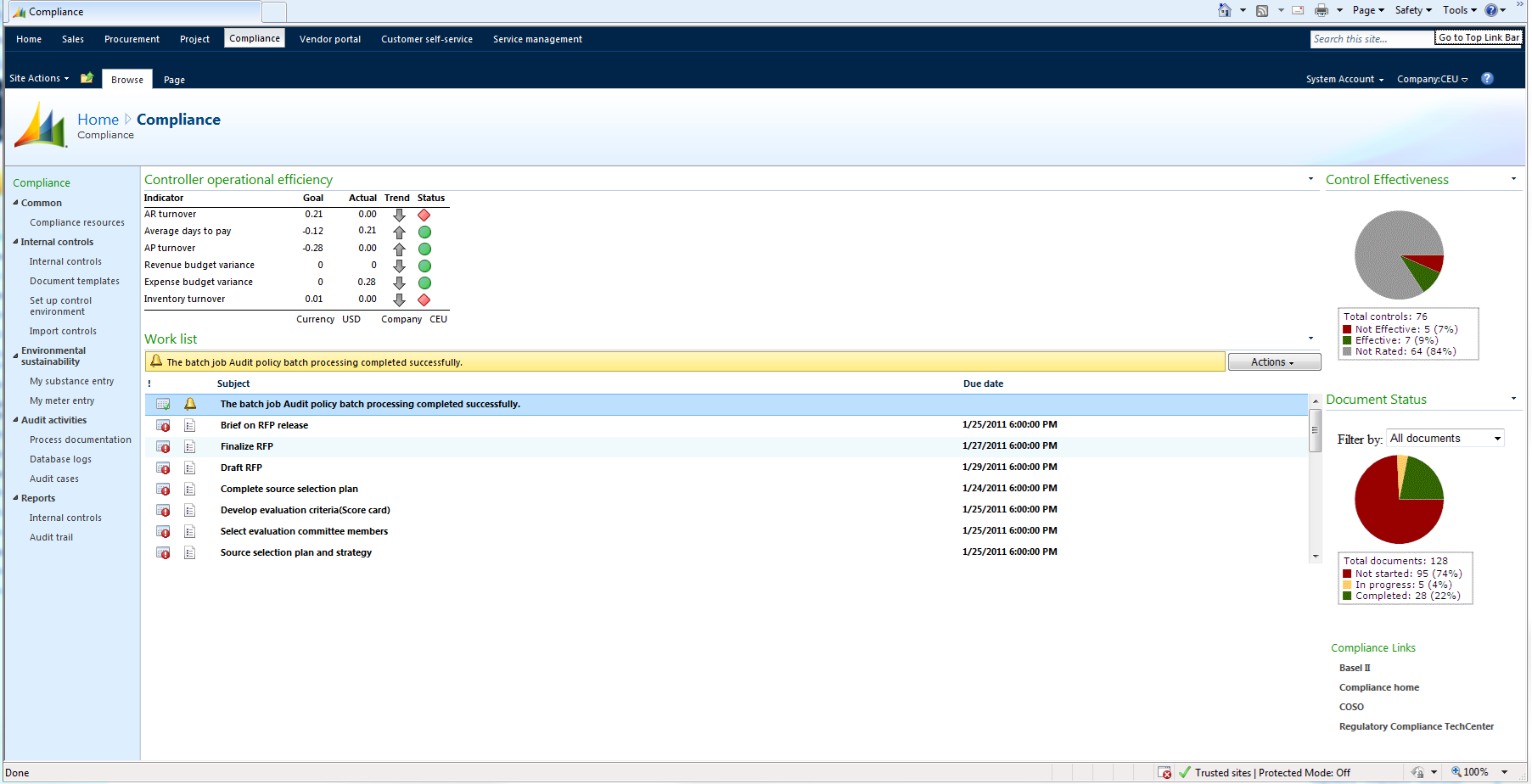Click the Print icon
The image size is (1532, 784).
coord(1321,10)
